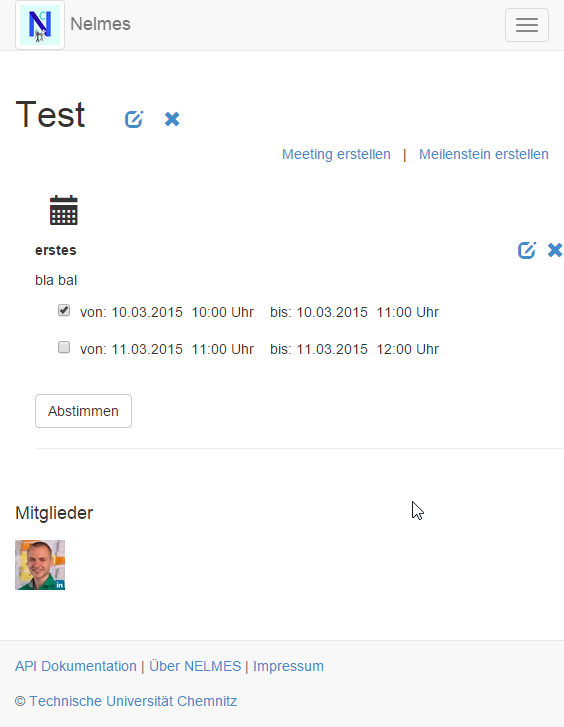This screenshot has width=564, height=727.
Task: Uncheck the 10.03.2015 10:00 Uhr time slot
Action: 64,310
